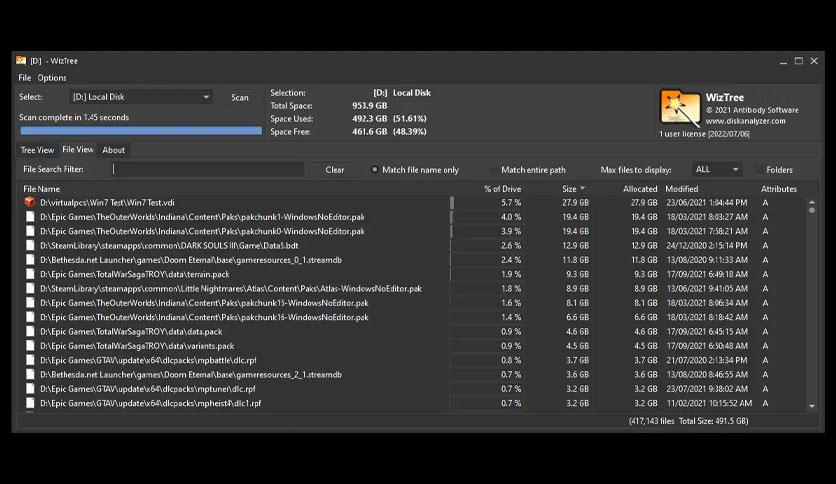Focus the File Search Filter input
Image resolution: width=836 pixels, height=484 pixels.
point(208,170)
